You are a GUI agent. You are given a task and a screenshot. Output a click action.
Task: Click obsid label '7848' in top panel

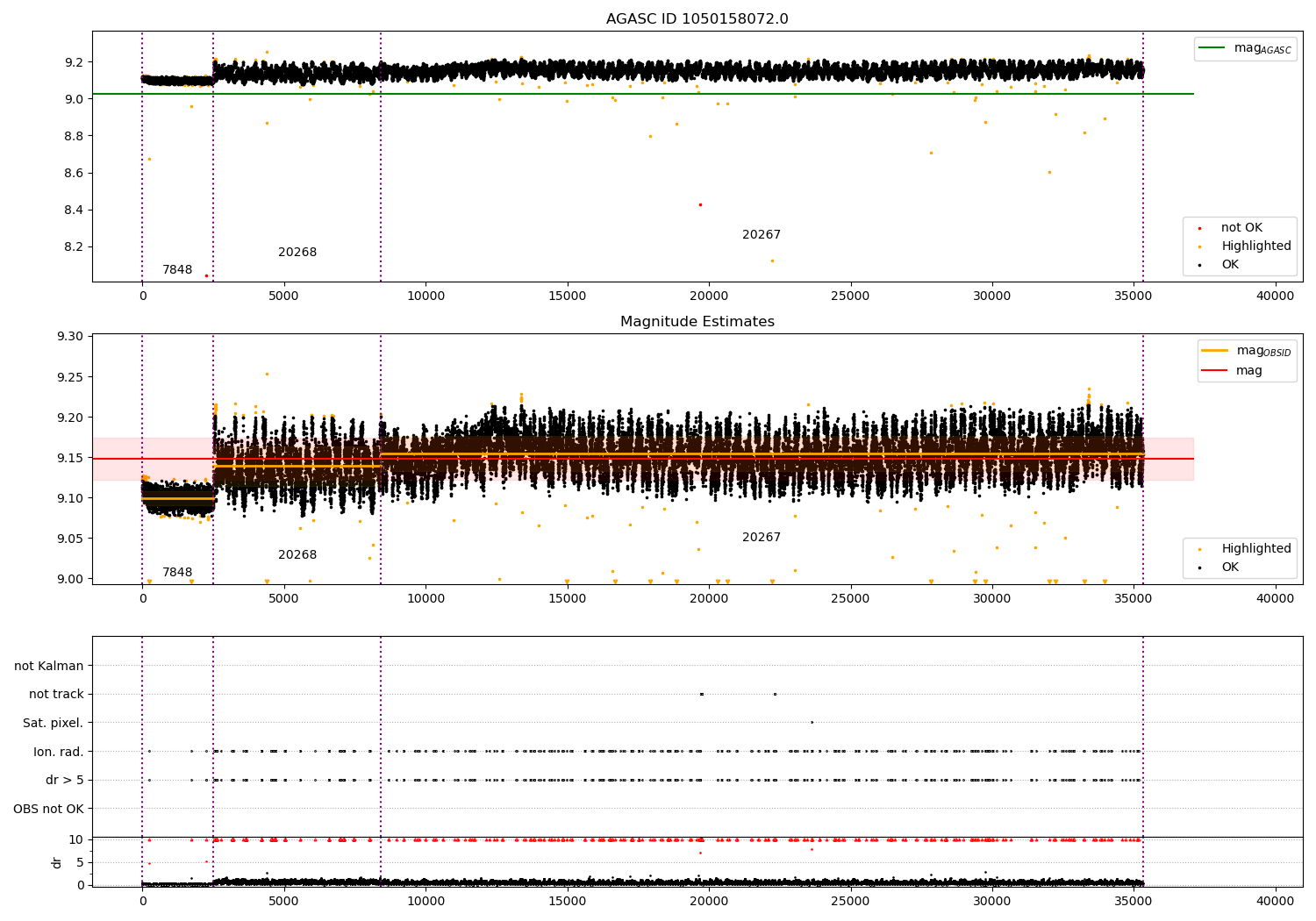coord(177,270)
